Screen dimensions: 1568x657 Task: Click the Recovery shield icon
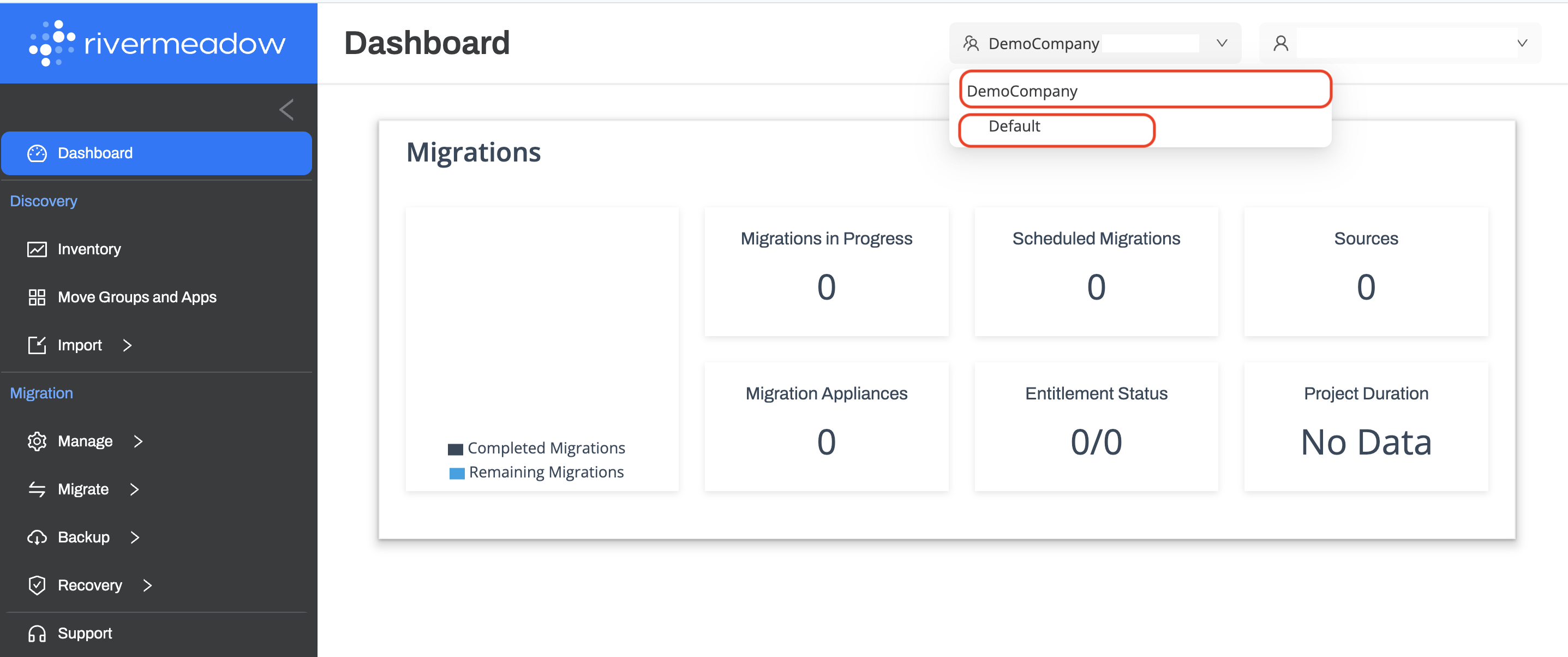point(37,586)
